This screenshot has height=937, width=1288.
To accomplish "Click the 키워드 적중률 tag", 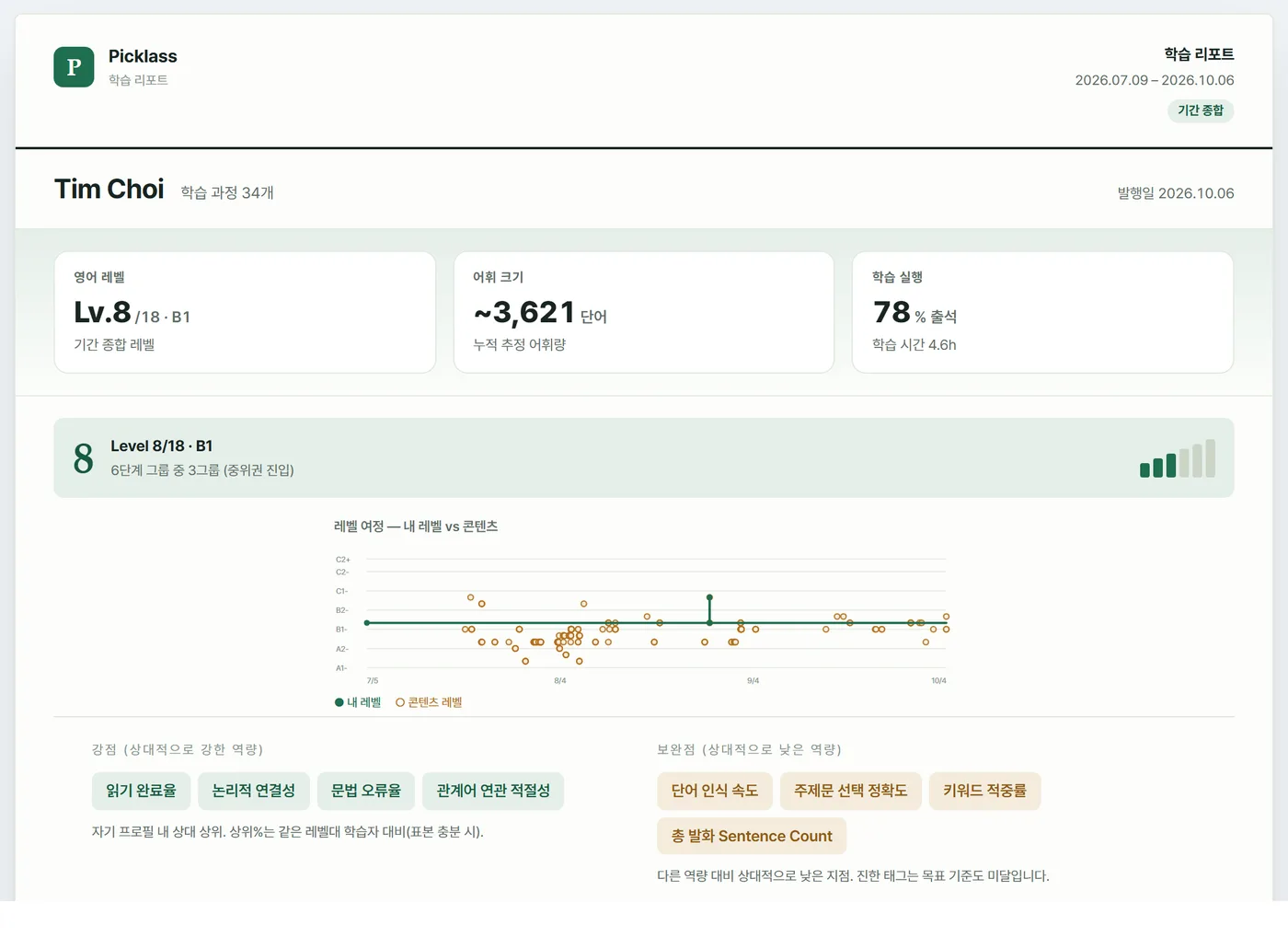I will 984,791.
